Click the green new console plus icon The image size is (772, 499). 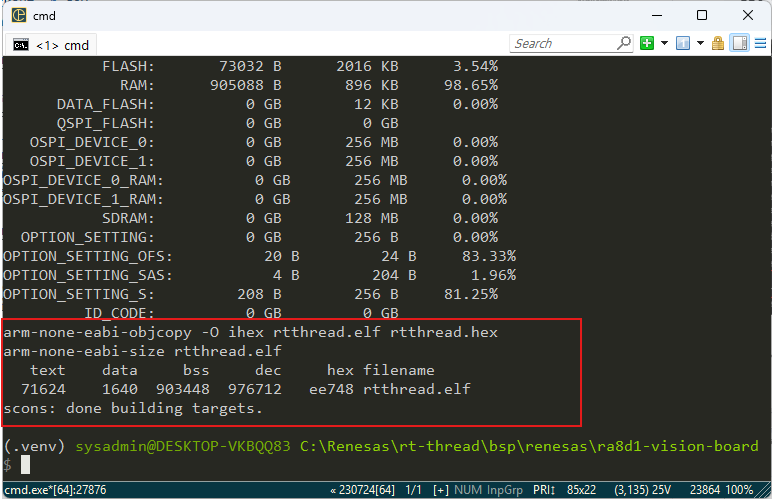pyautogui.click(x=647, y=43)
